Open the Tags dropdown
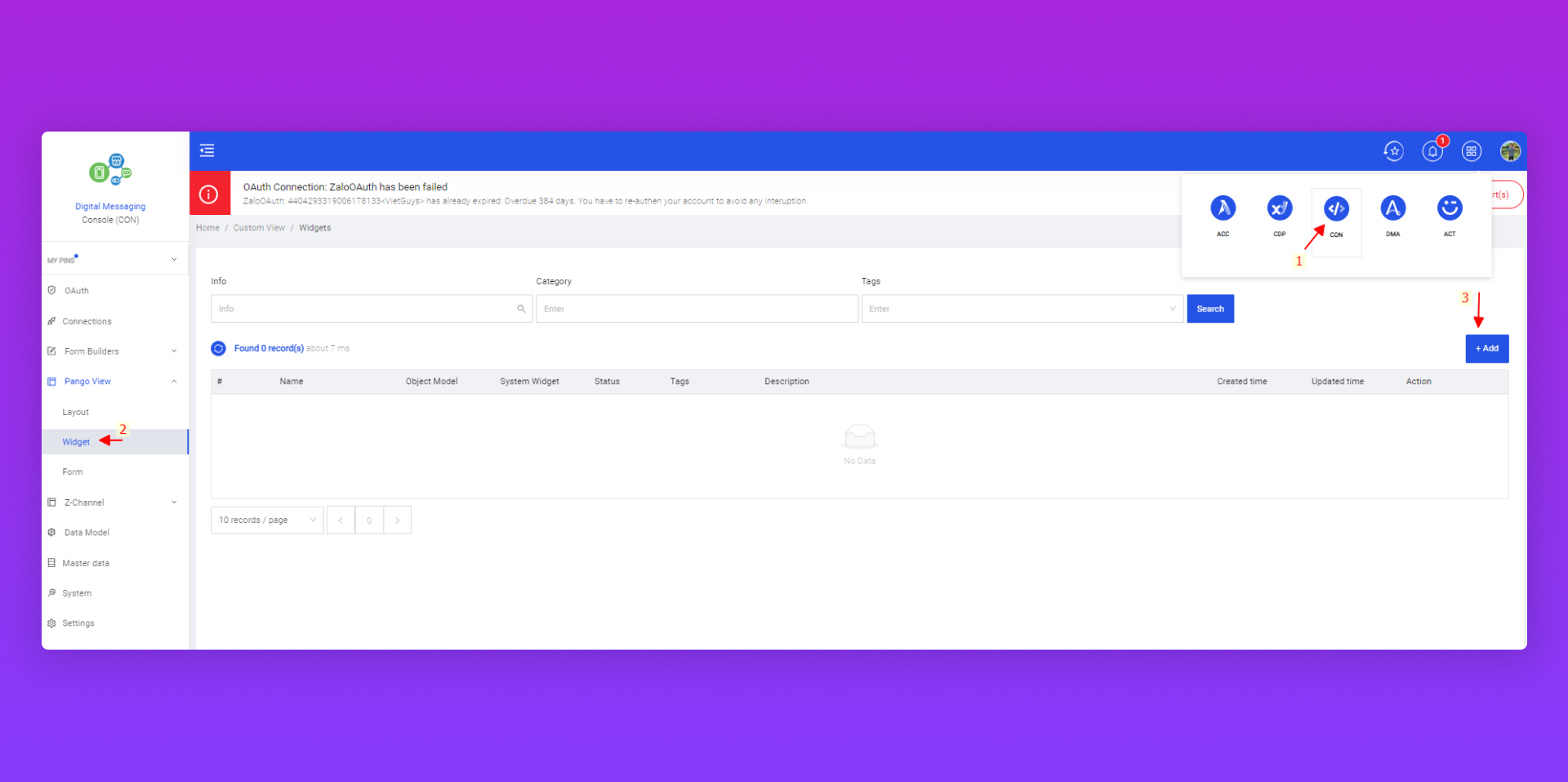 pyautogui.click(x=1022, y=309)
